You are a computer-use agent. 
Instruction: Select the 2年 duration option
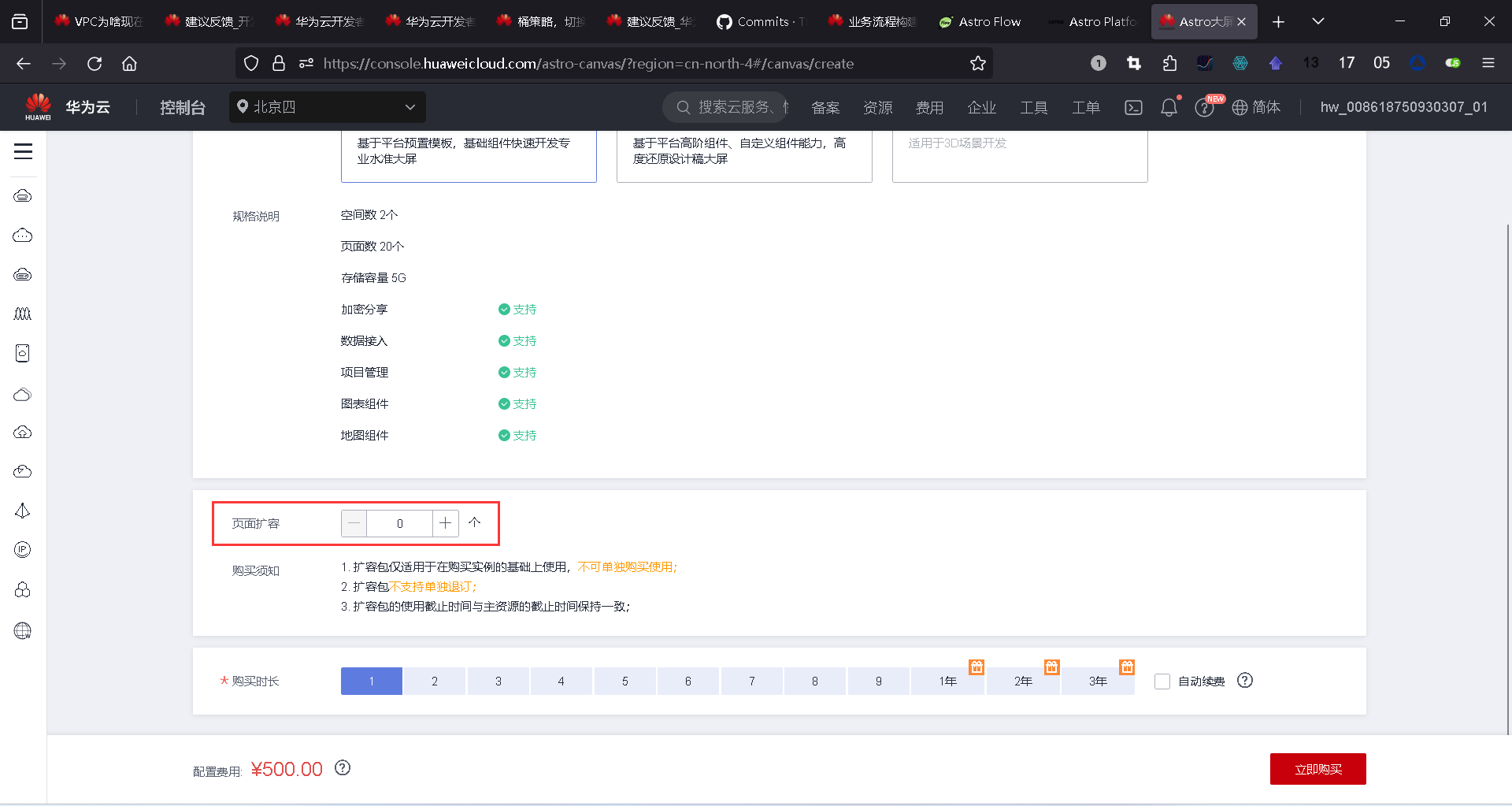pyautogui.click(x=1023, y=681)
